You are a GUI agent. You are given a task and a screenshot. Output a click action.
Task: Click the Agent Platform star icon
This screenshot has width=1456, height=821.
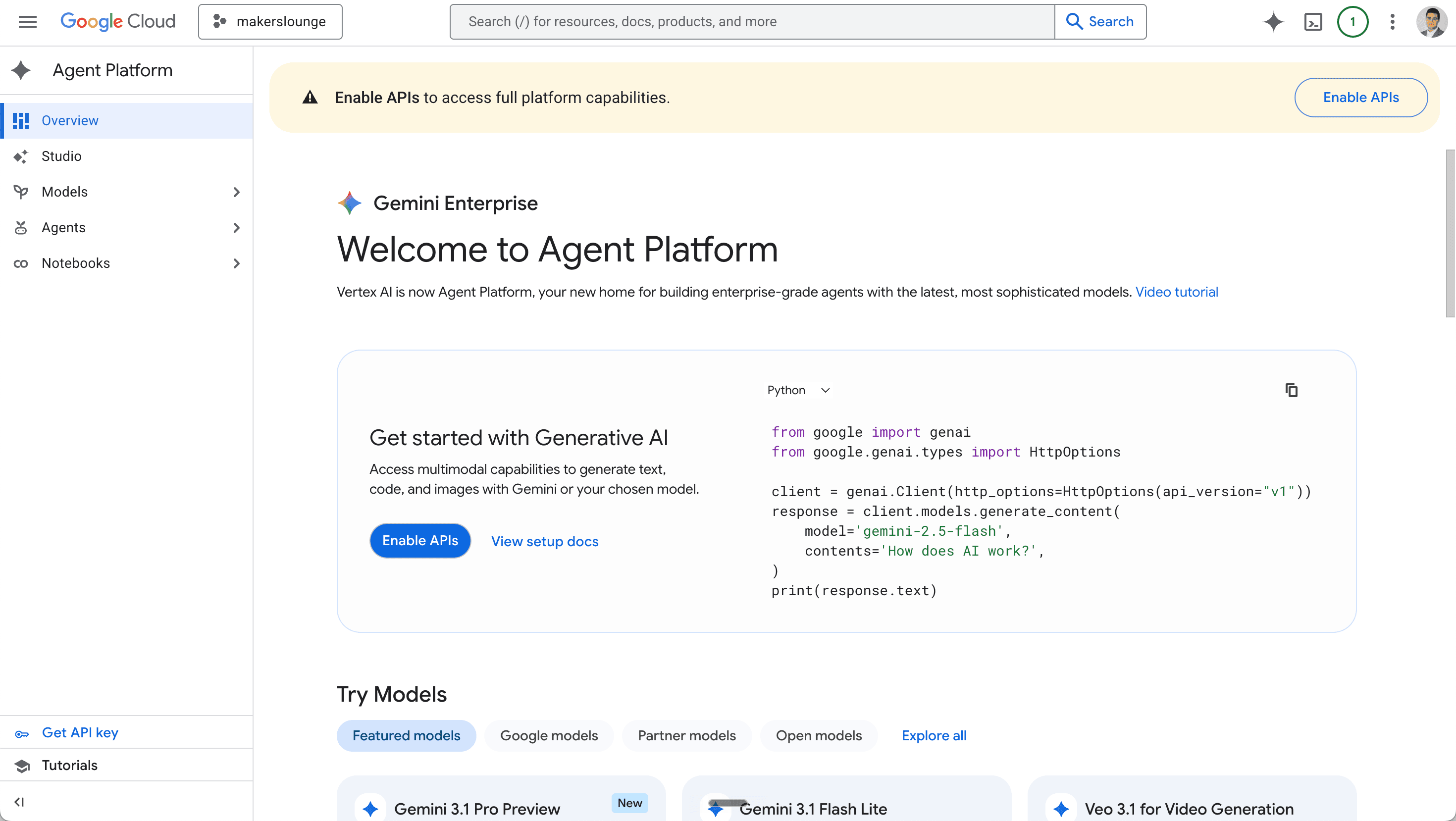tap(21, 70)
